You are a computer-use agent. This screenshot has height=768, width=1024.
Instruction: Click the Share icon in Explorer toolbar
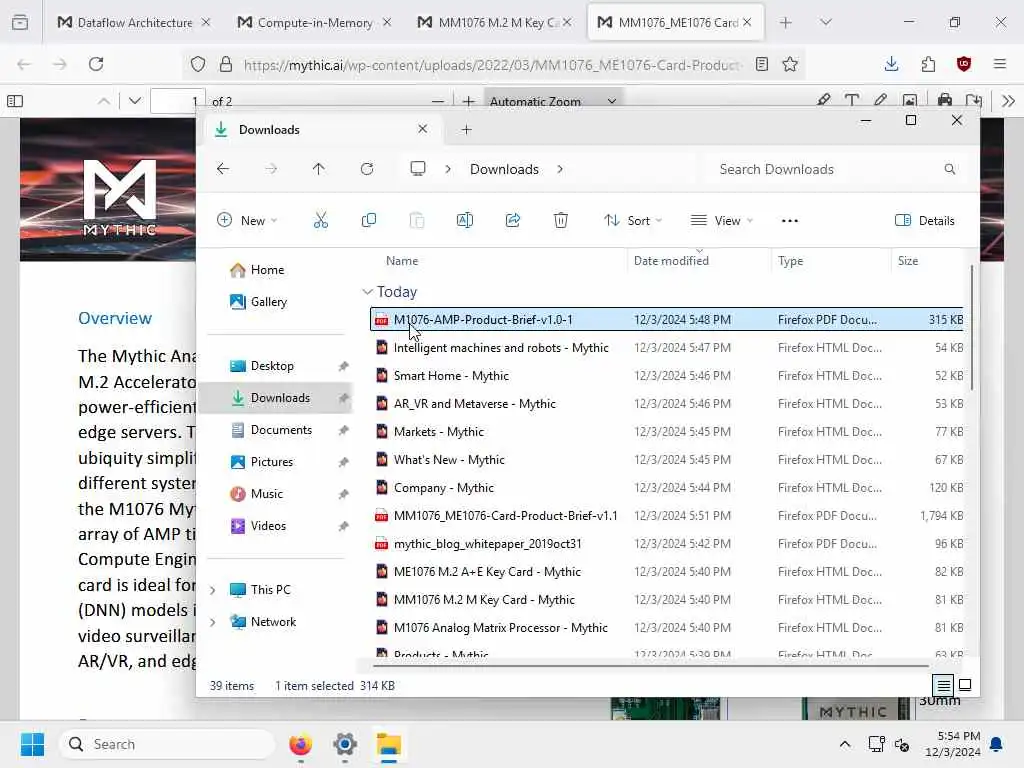pyautogui.click(x=513, y=221)
